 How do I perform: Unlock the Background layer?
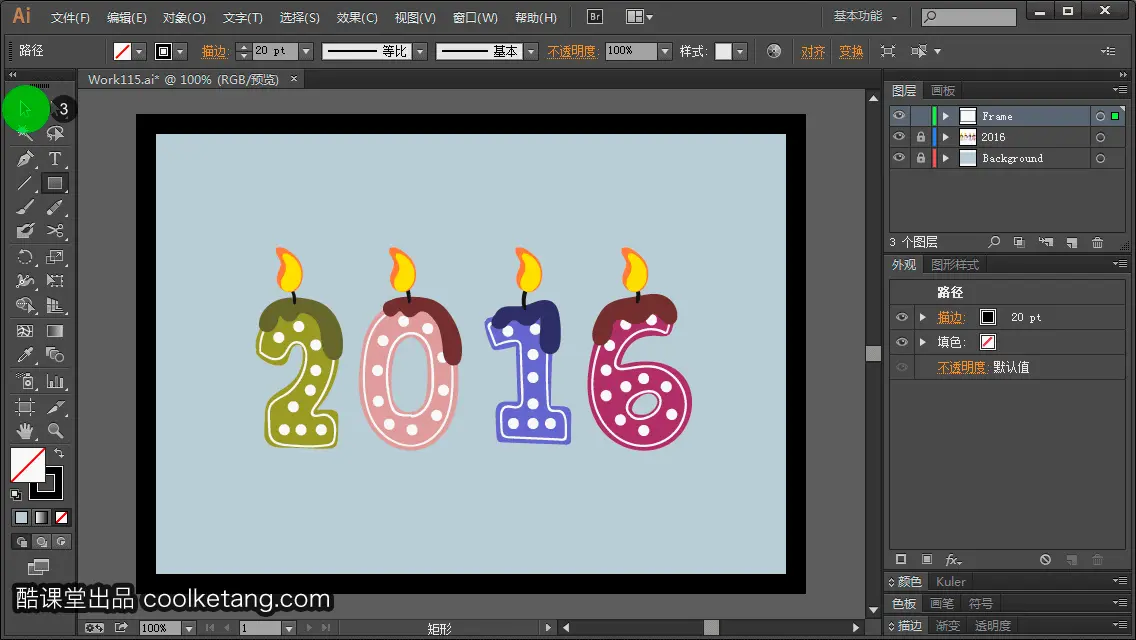(920, 158)
